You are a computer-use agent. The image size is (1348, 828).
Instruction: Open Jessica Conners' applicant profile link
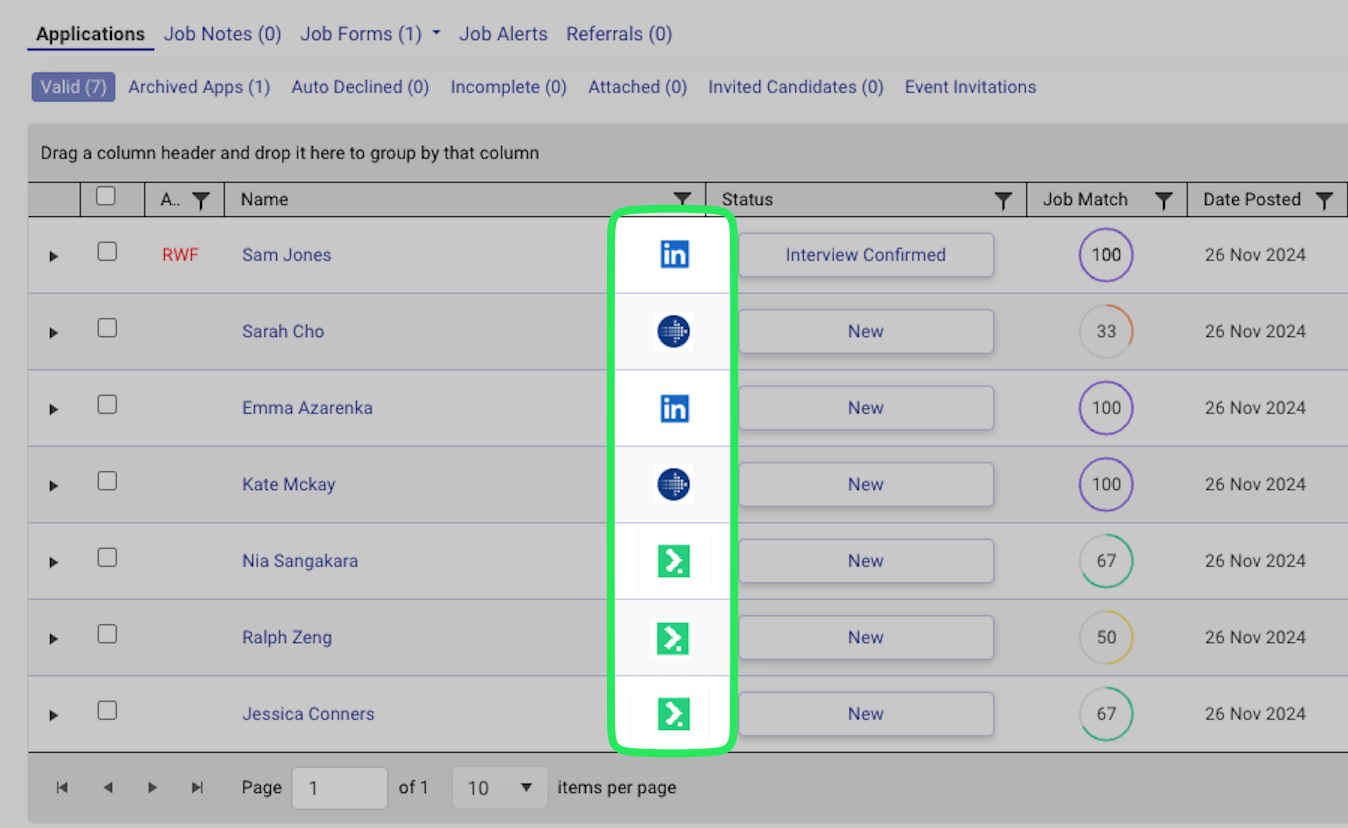pos(308,714)
